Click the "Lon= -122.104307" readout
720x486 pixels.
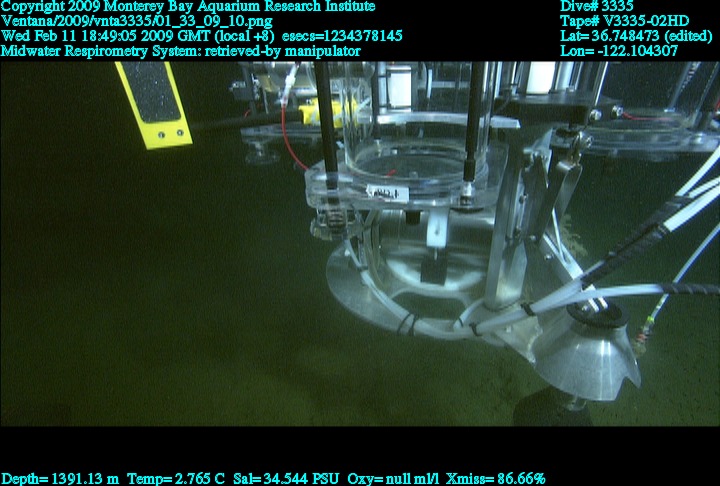point(619,51)
